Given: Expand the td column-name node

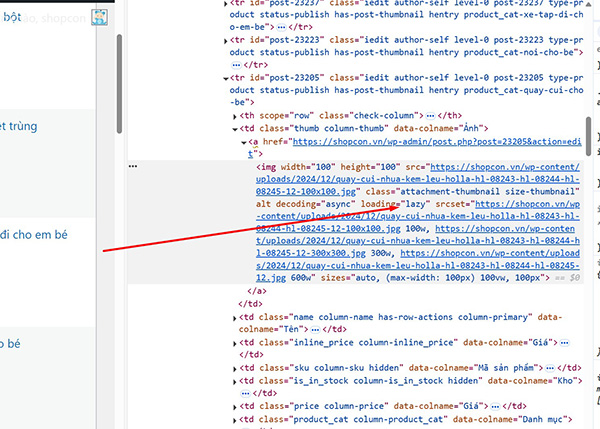Looking at the screenshot, I should point(235,318).
